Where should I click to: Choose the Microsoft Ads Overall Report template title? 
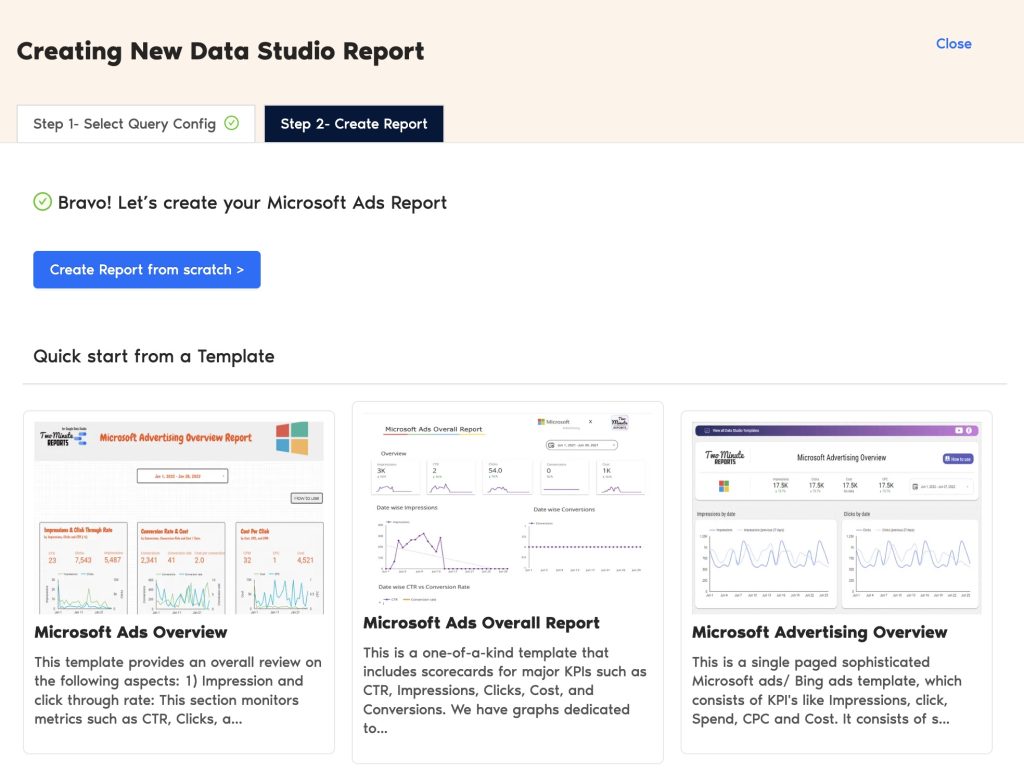point(481,623)
